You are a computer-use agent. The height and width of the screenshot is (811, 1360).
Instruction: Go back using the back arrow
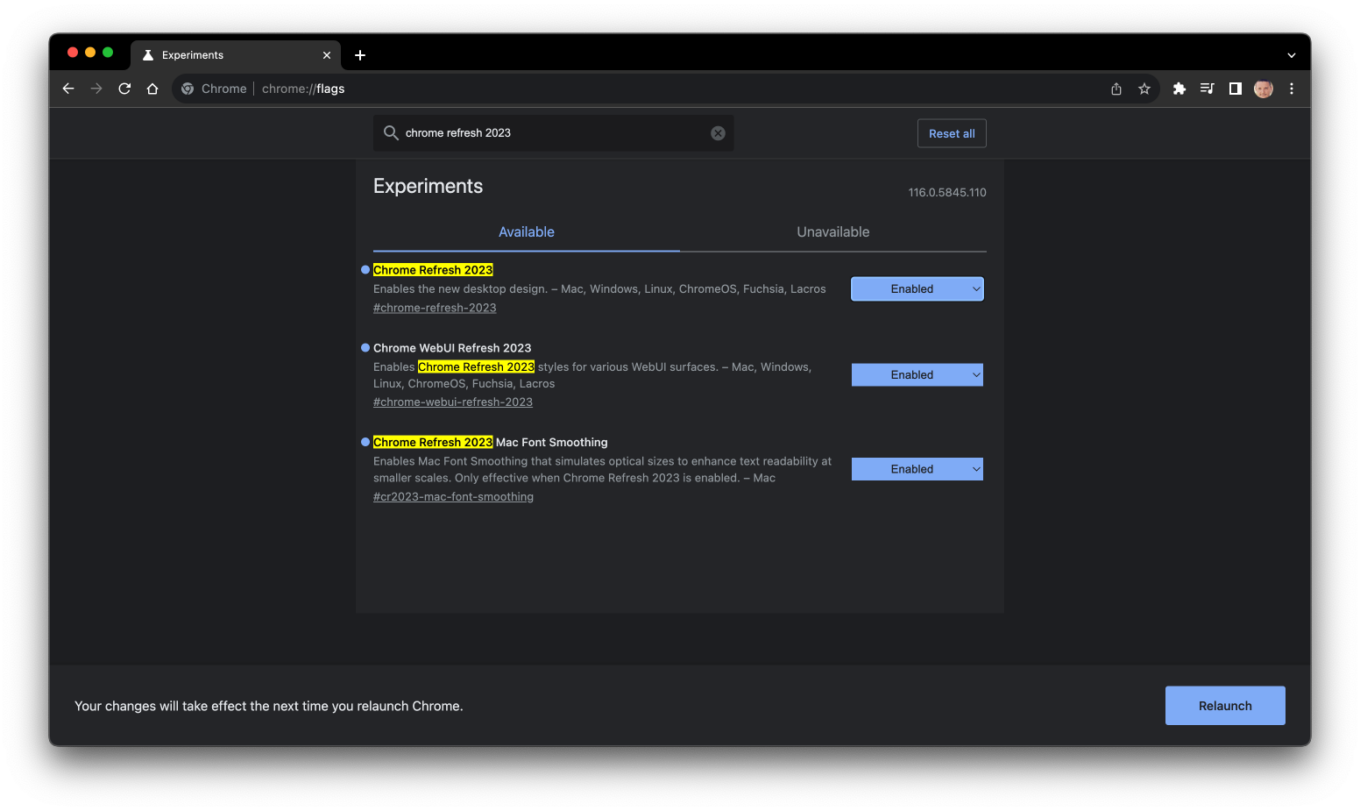point(68,89)
